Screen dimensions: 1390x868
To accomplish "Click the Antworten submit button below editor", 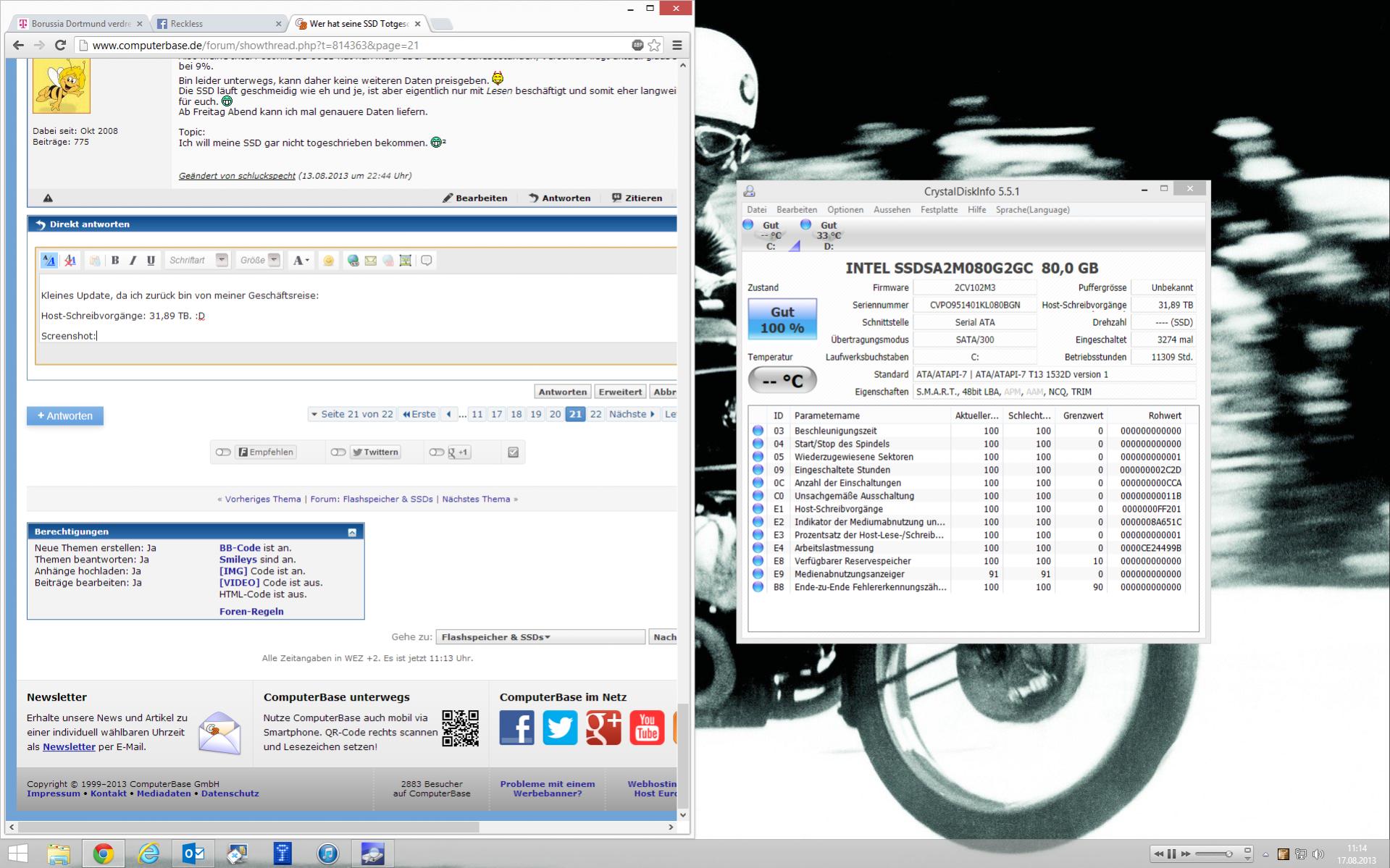I will pyautogui.click(x=563, y=392).
